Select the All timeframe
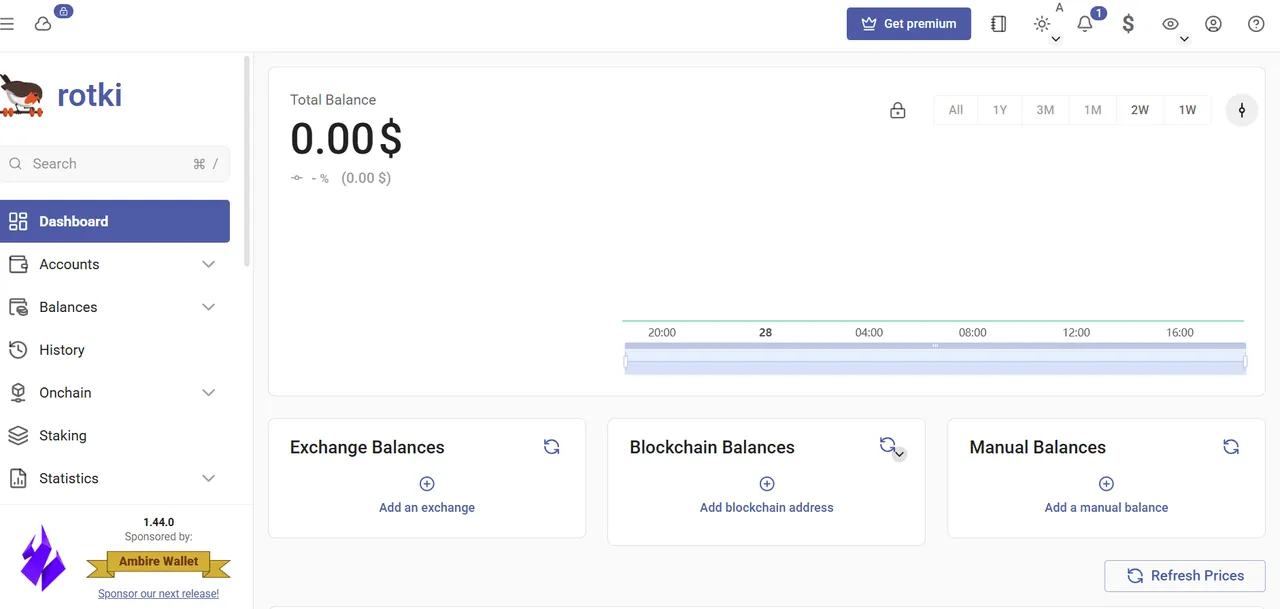The image size is (1280, 609). [956, 110]
